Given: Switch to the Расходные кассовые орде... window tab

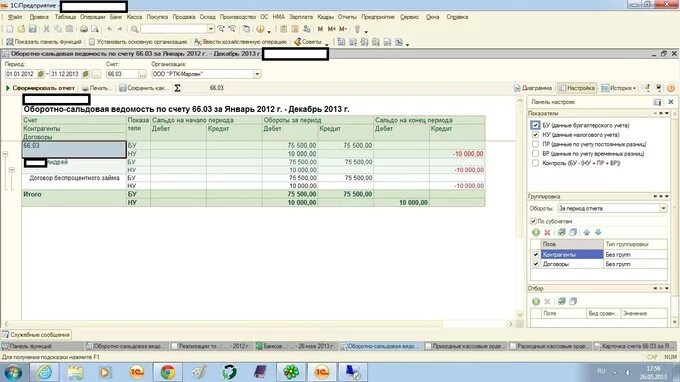Looking at the screenshot, I should point(548,346).
